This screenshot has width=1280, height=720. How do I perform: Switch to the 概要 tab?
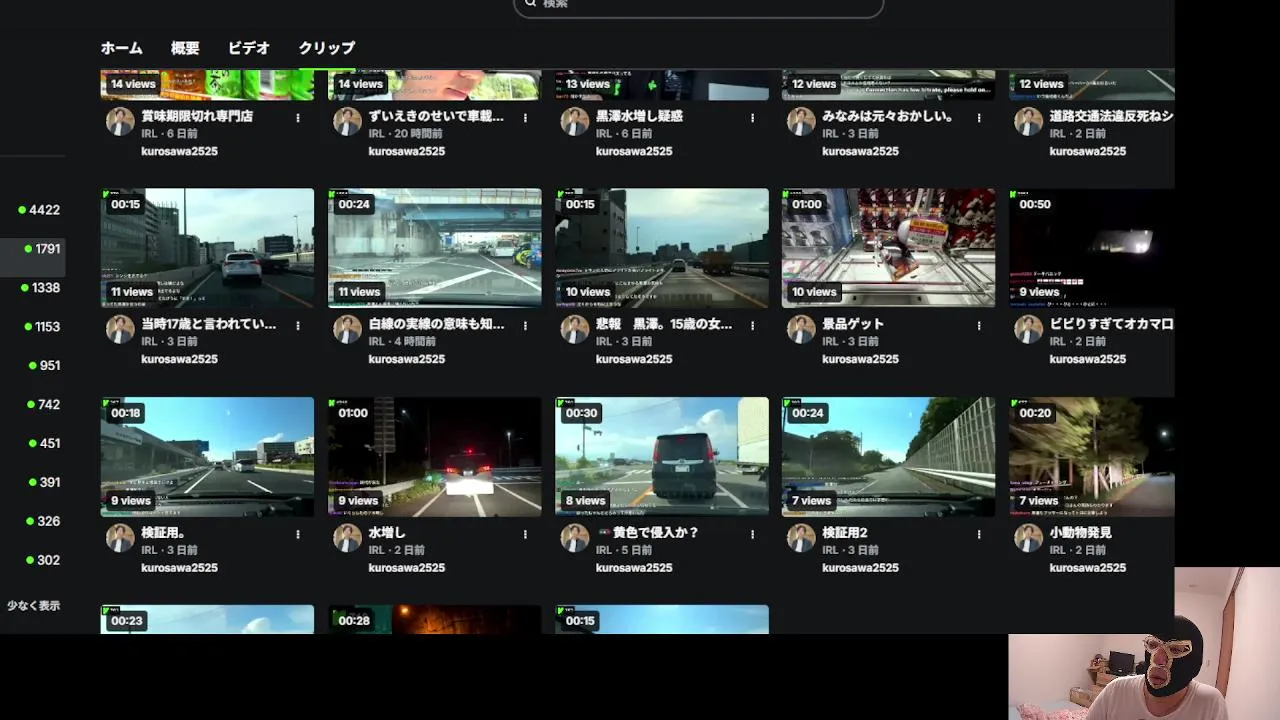(185, 48)
